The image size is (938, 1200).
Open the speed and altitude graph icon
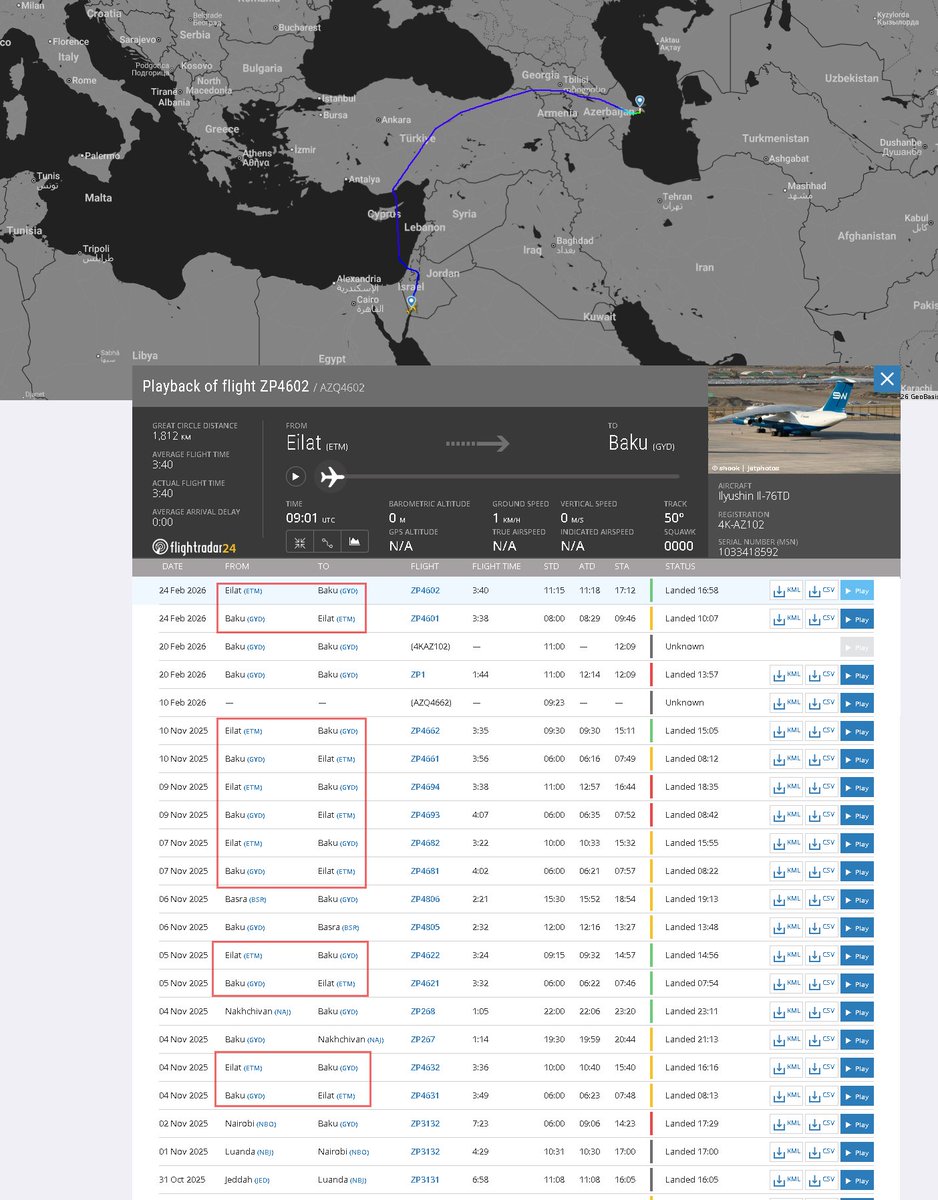[x=354, y=542]
